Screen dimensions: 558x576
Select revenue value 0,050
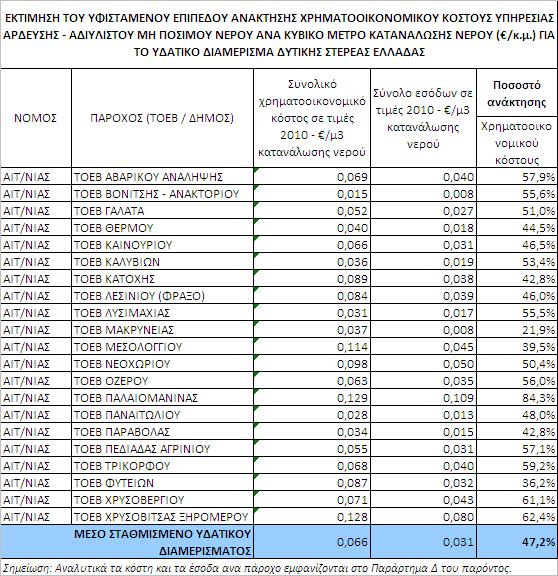[x=424, y=364]
